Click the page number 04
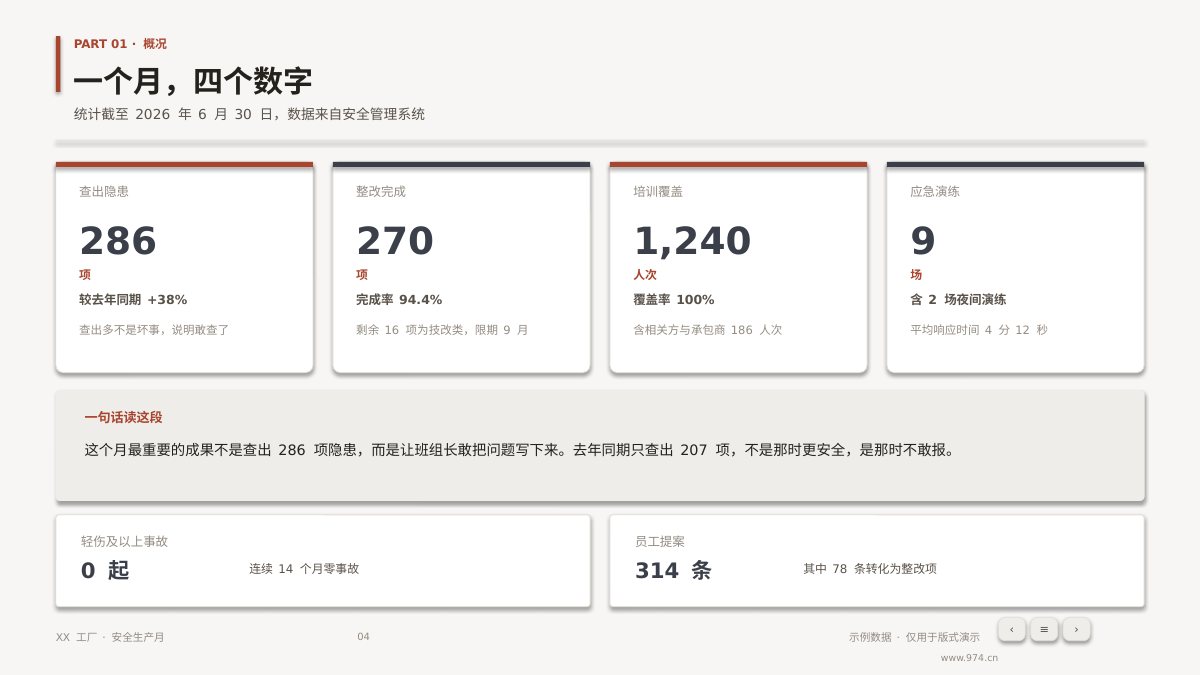 tap(363, 637)
